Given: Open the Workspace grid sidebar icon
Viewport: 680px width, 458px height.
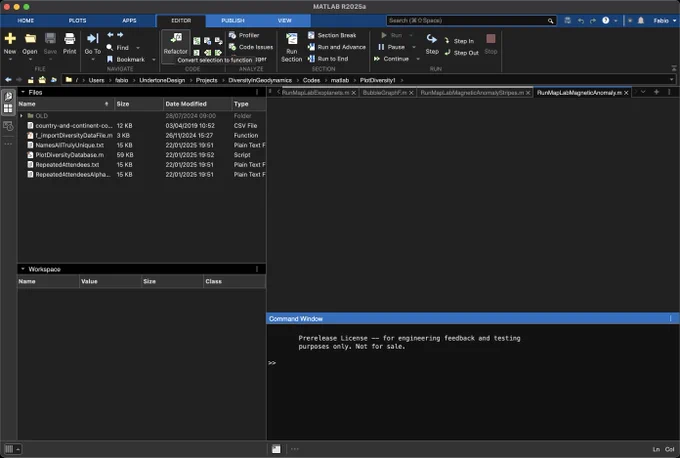Looking at the screenshot, I should (x=8, y=108).
